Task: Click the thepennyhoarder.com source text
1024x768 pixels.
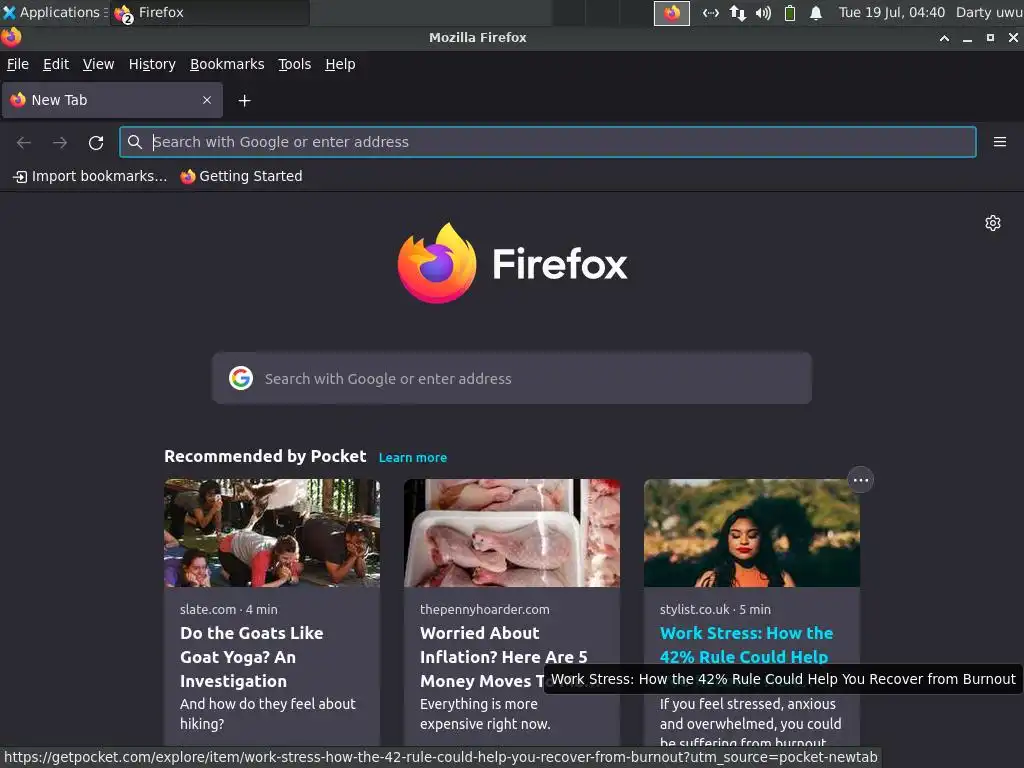Action: click(485, 609)
